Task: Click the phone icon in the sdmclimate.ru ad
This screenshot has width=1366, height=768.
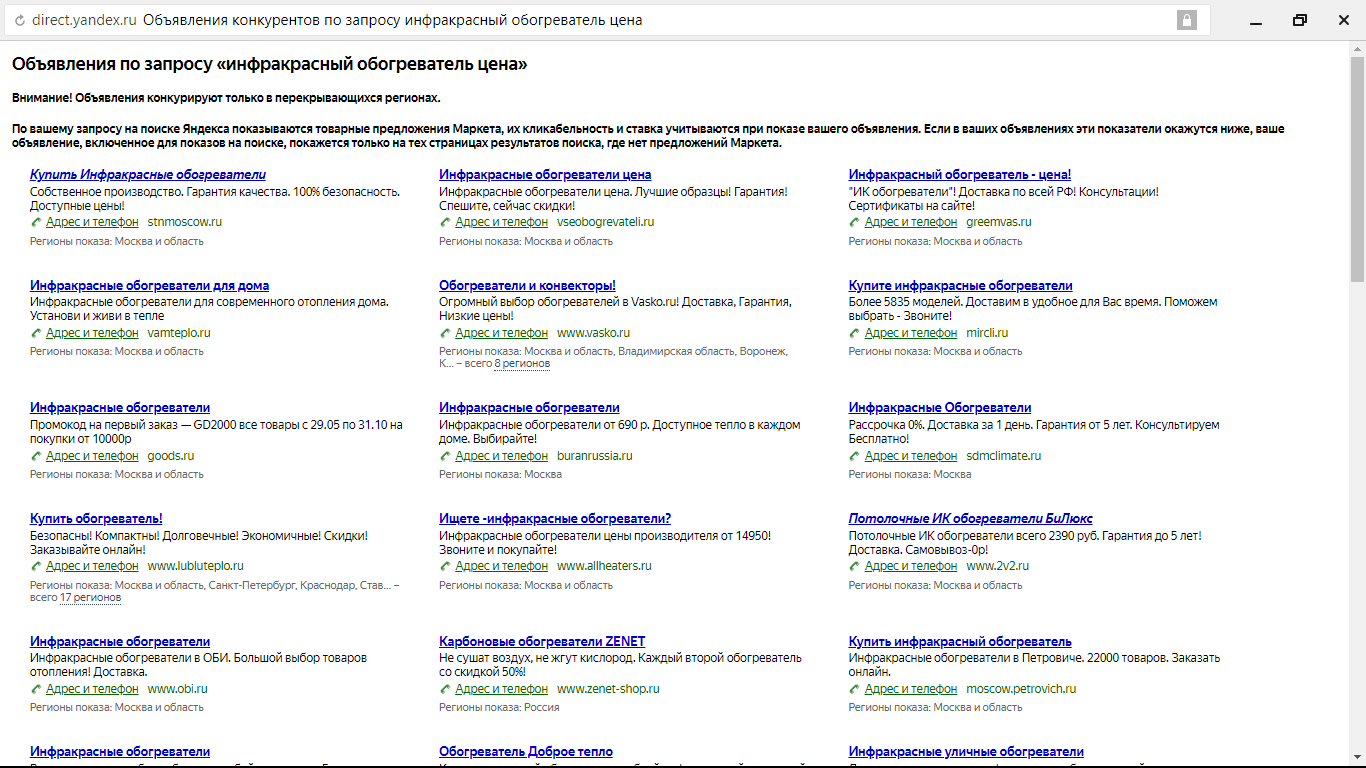Action: [855, 456]
